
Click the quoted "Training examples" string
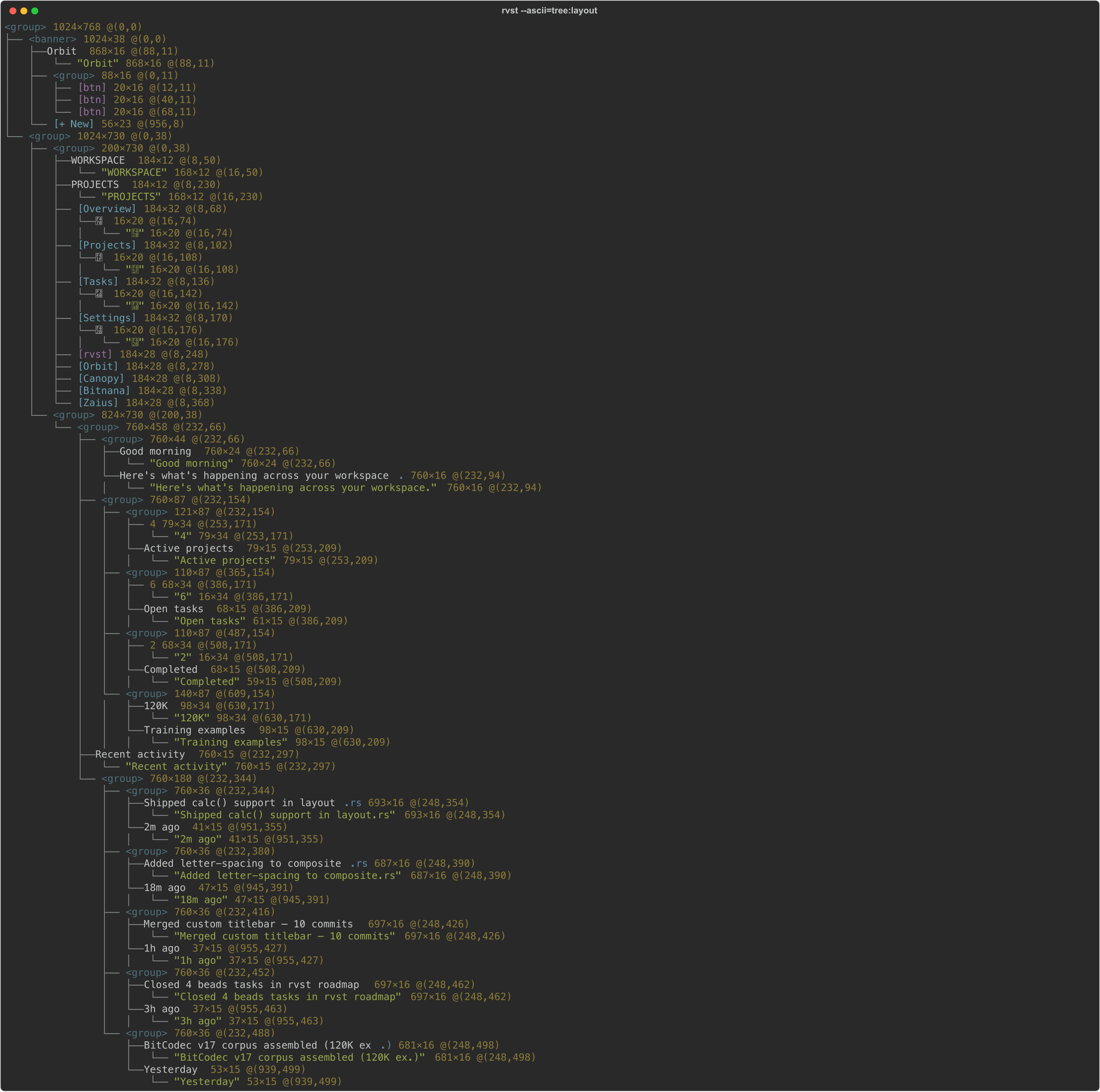(231, 742)
